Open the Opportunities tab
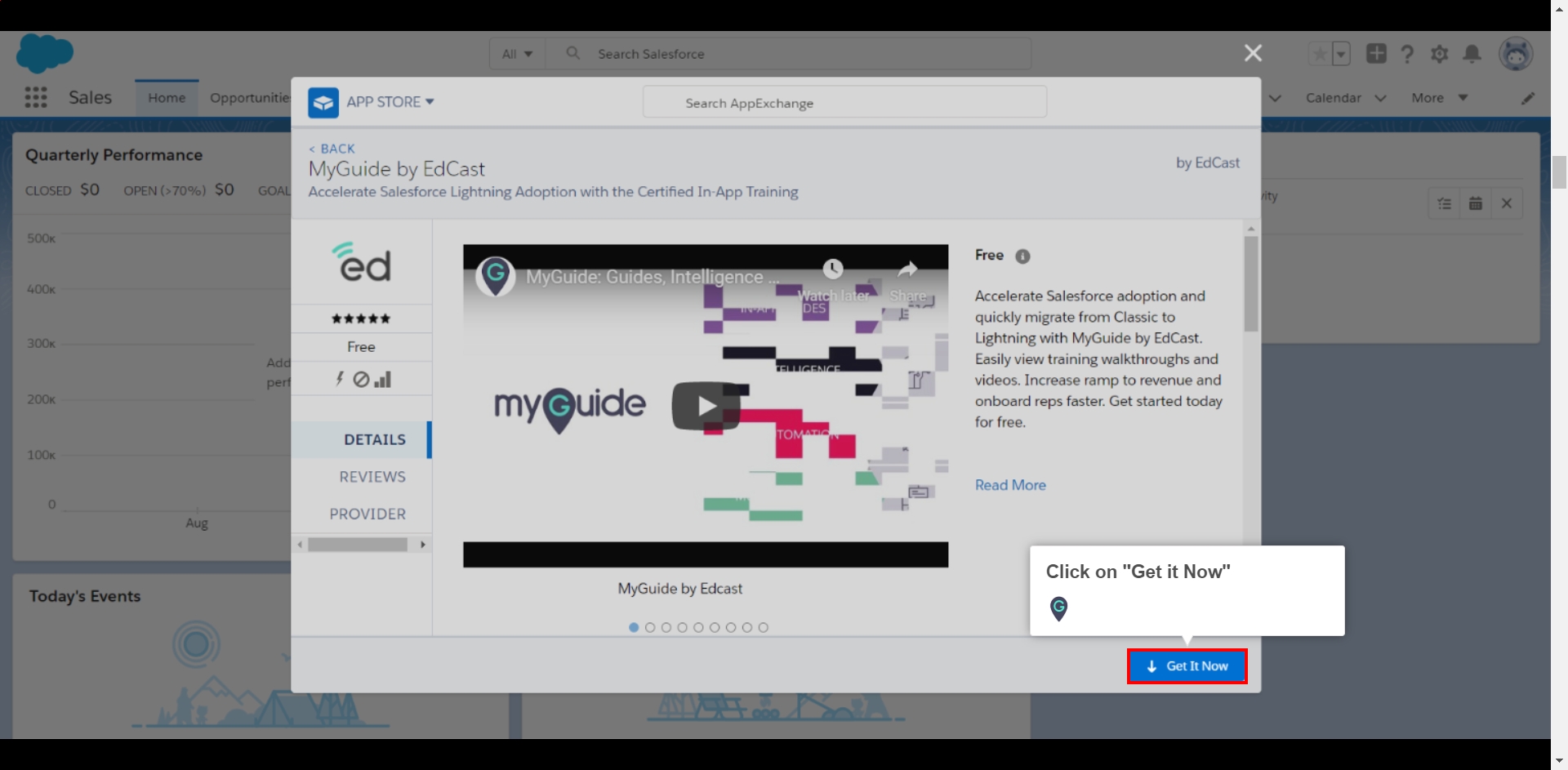This screenshot has width=1568, height=770. click(x=250, y=98)
